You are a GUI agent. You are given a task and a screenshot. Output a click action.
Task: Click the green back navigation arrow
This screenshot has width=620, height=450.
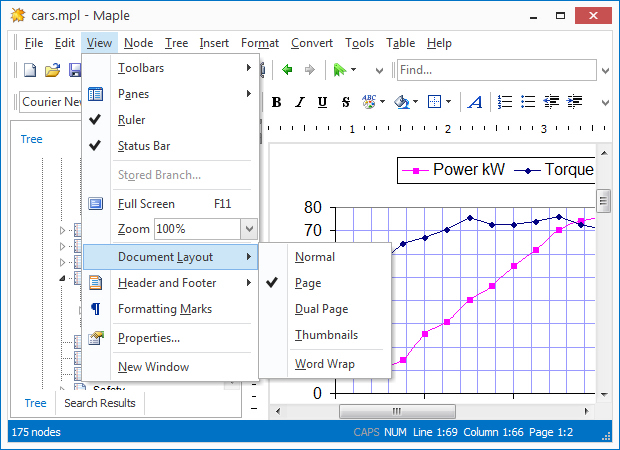pos(287,70)
